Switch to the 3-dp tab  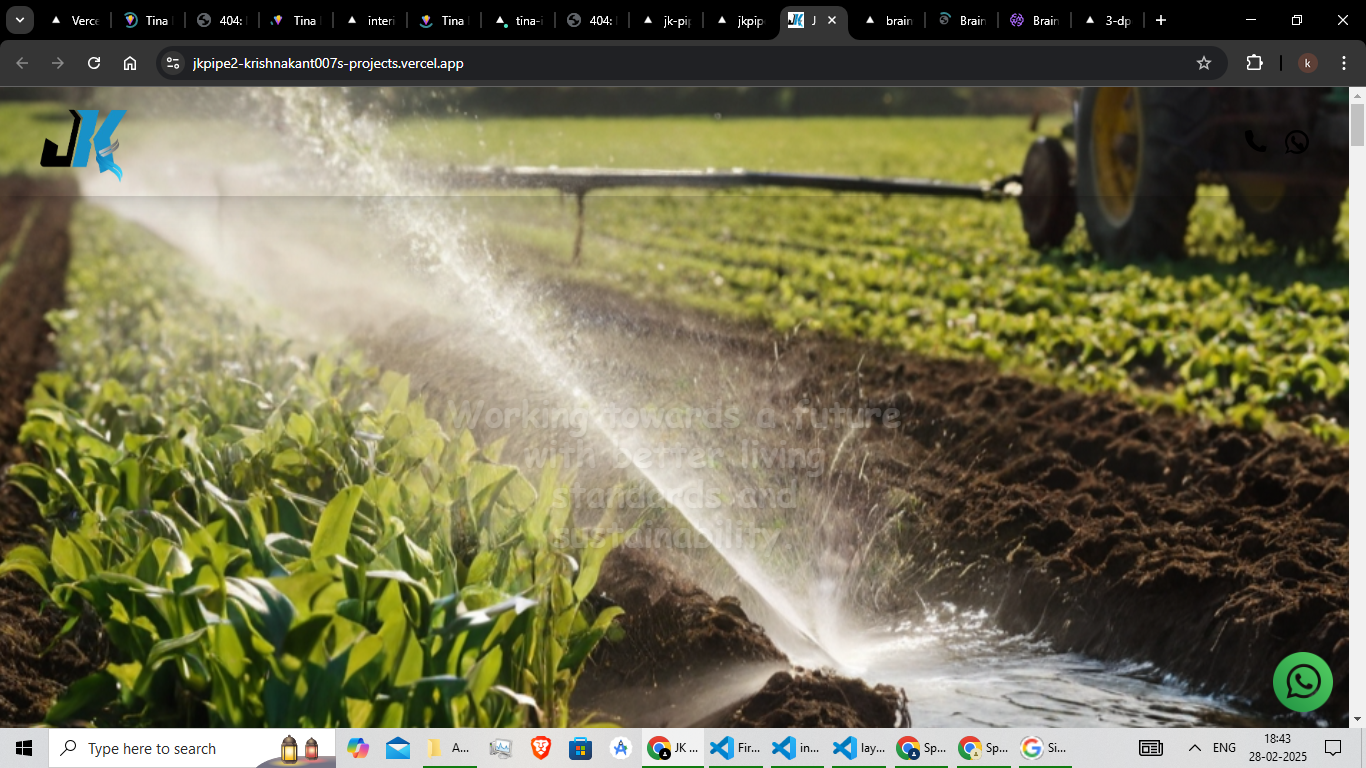1109,20
